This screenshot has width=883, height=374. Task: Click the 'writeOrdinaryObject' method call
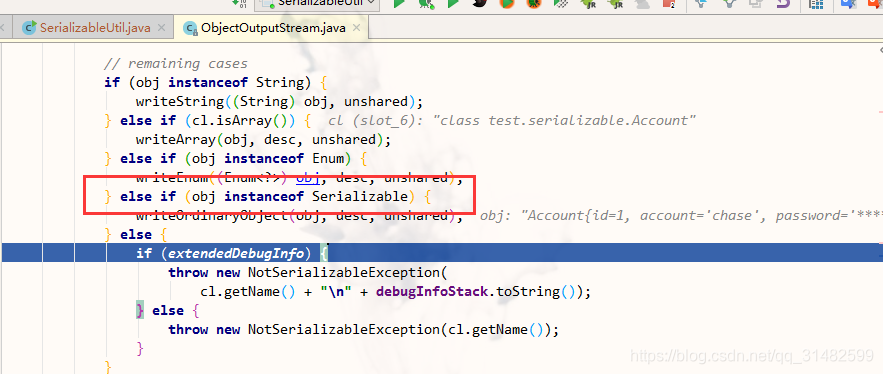pos(212,215)
